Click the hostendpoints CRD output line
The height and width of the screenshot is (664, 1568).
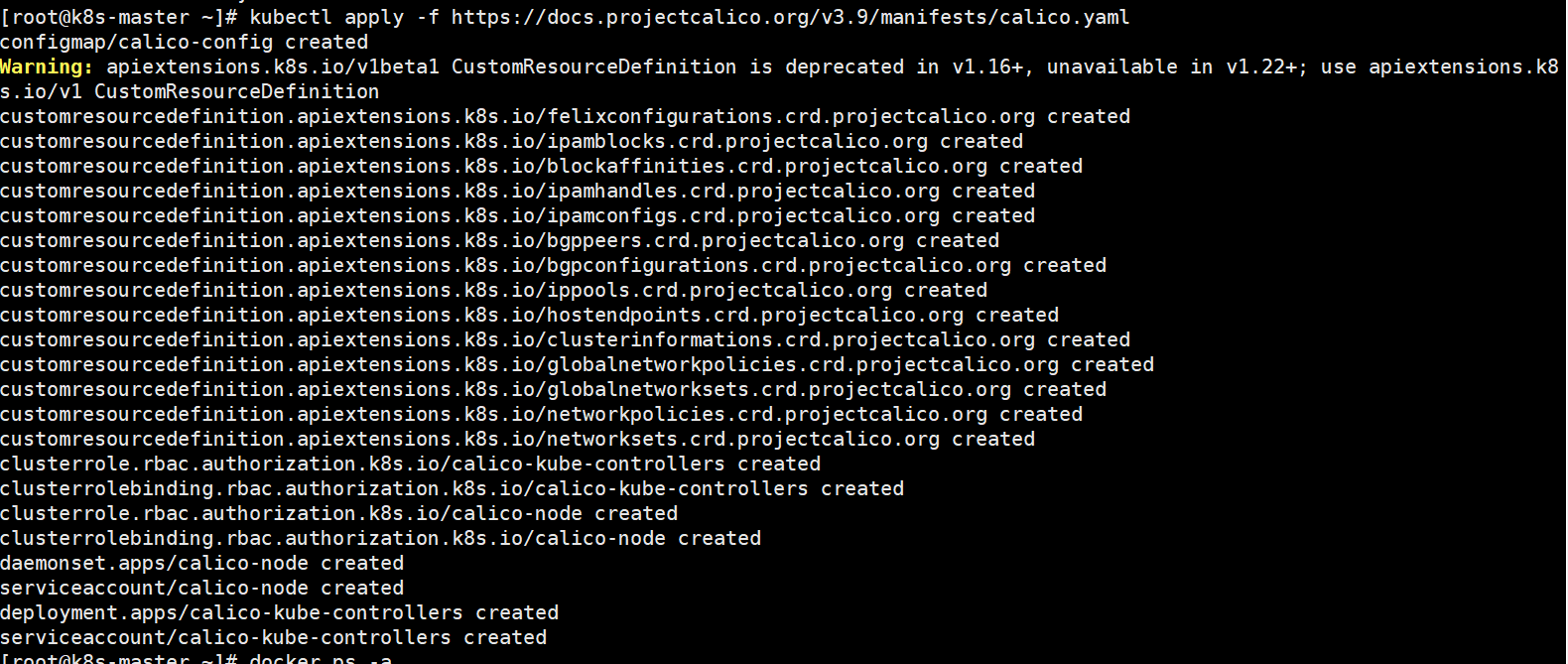click(529, 315)
